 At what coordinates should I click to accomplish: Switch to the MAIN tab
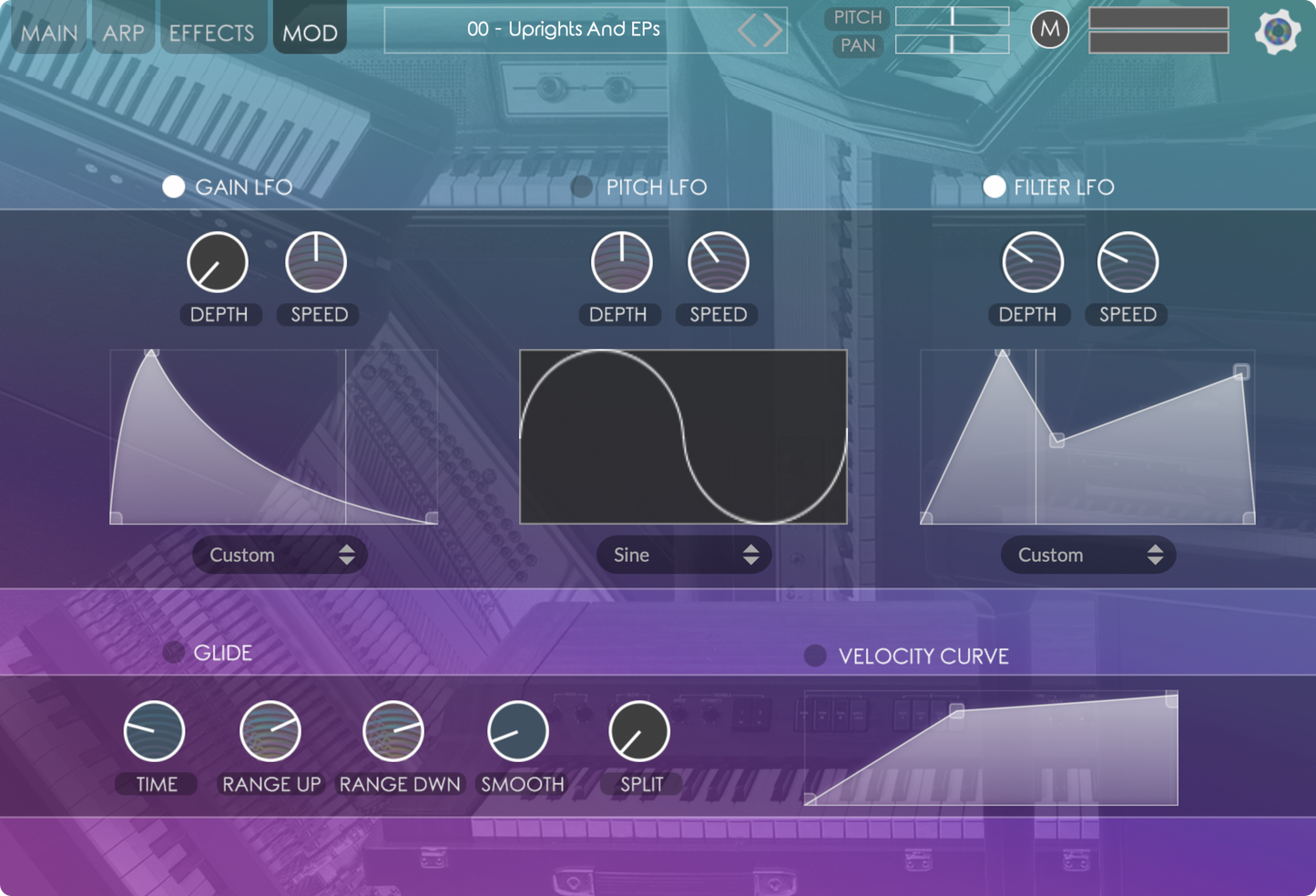(x=49, y=33)
